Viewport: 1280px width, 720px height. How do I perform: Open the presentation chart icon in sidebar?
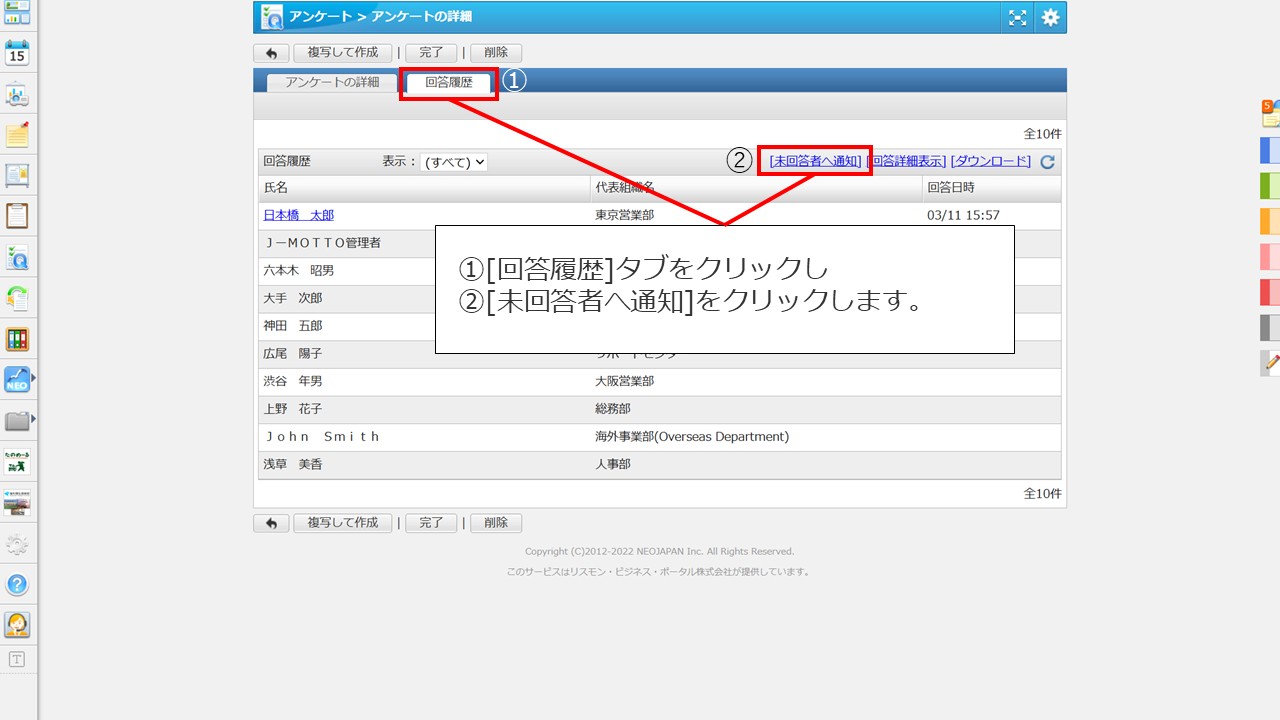17,95
